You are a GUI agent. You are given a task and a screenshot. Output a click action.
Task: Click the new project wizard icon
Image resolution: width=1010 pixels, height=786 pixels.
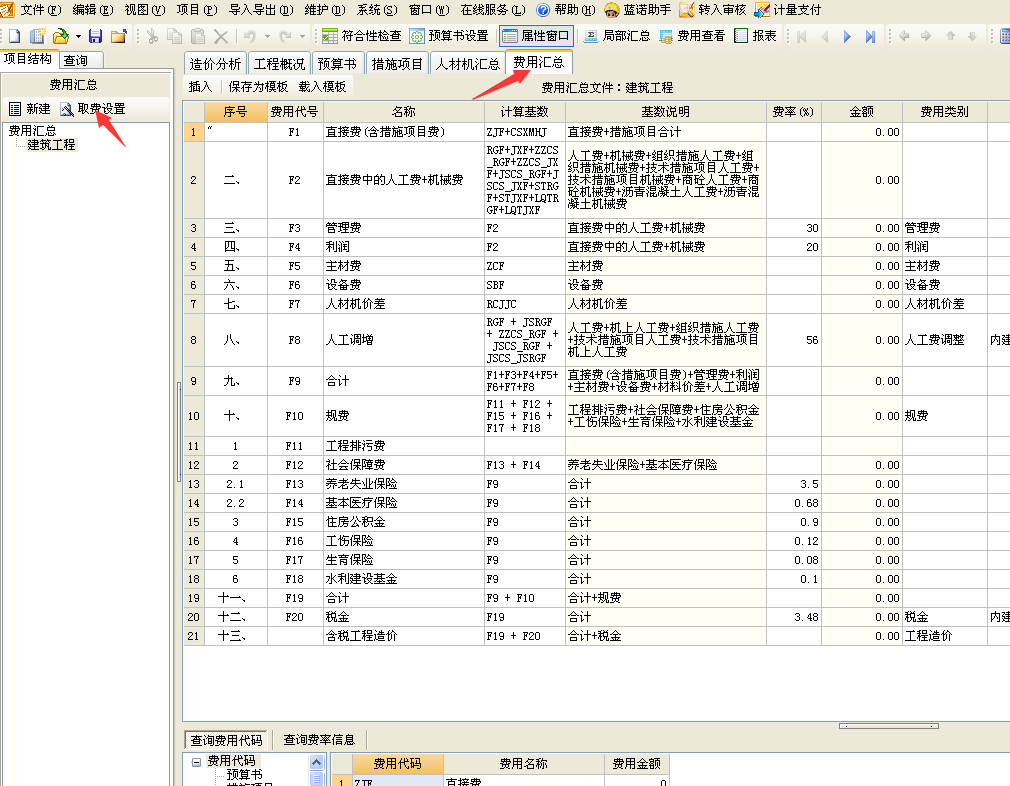pyautogui.click(x=37, y=36)
